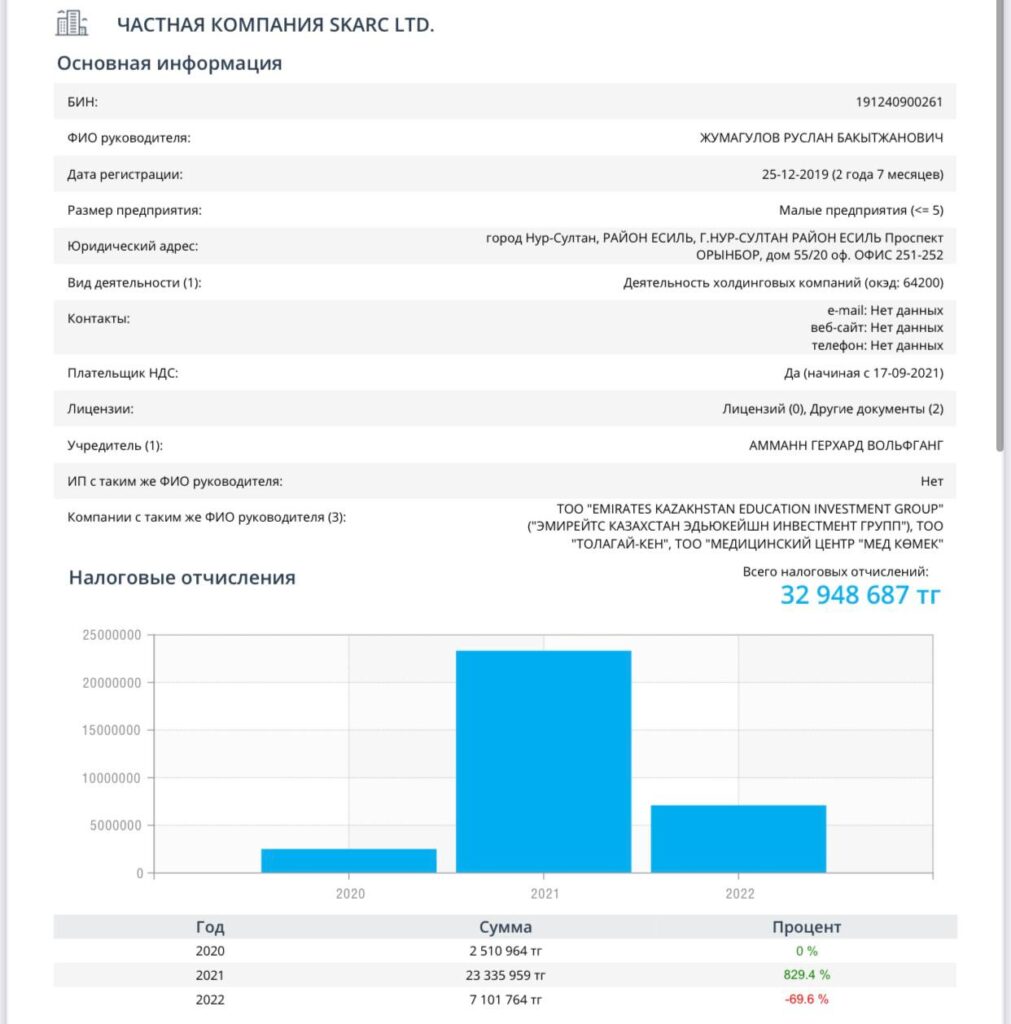Click the Процент column header
Image resolution: width=1011 pixels, height=1024 pixels.
tap(806, 927)
